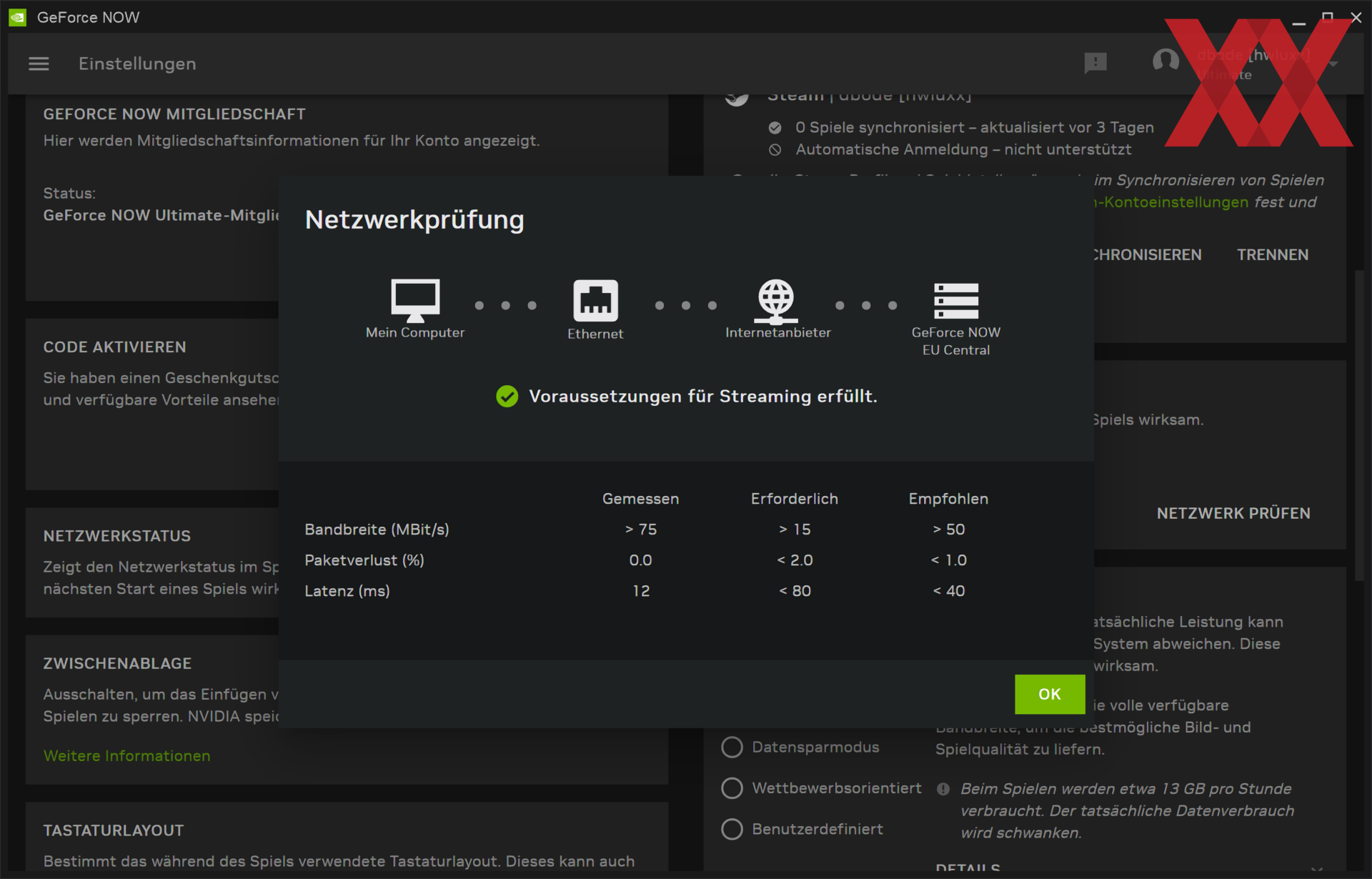Click TRENNEN to disconnect Steam
The width and height of the screenshot is (1372, 879).
(x=1273, y=255)
